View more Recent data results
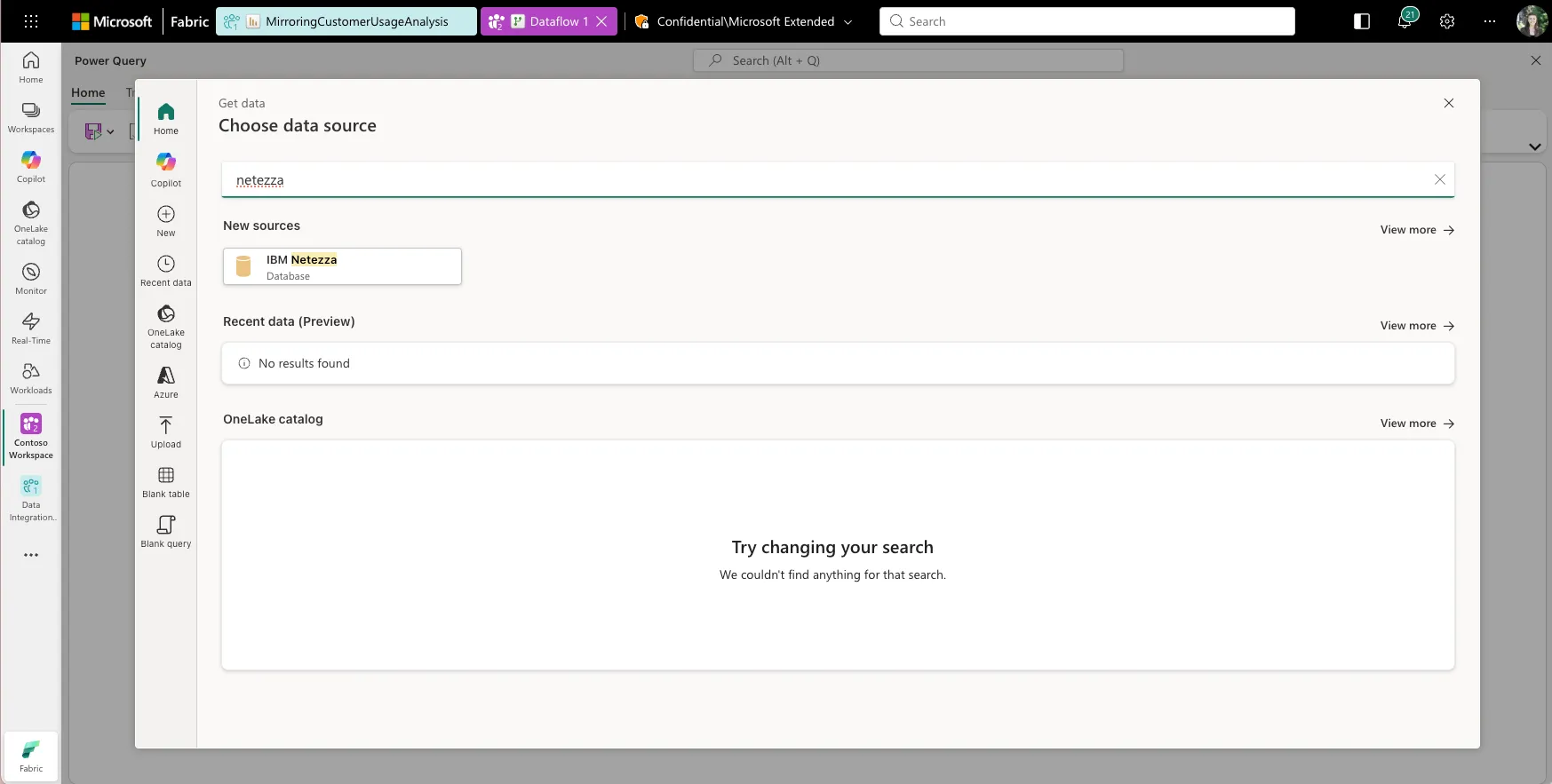Image resolution: width=1552 pixels, height=784 pixels. click(x=1417, y=326)
